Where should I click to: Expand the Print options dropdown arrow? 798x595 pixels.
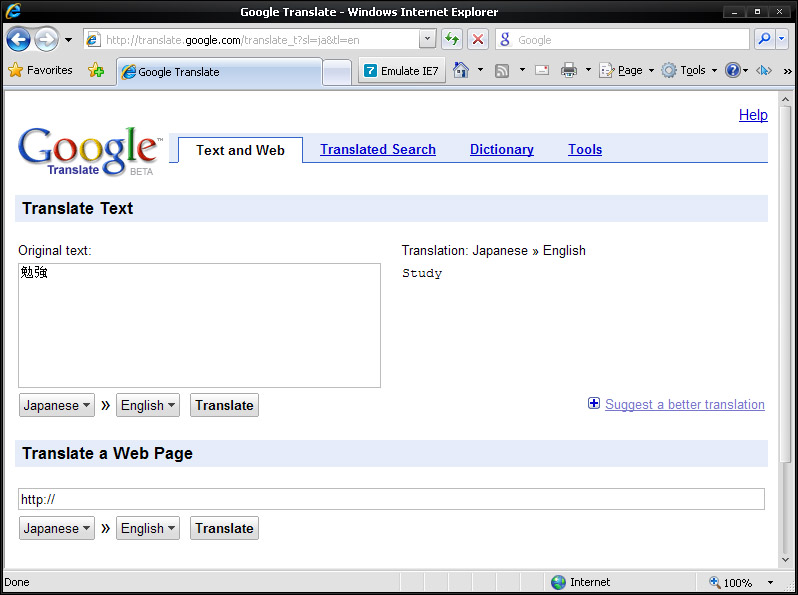tap(588, 70)
